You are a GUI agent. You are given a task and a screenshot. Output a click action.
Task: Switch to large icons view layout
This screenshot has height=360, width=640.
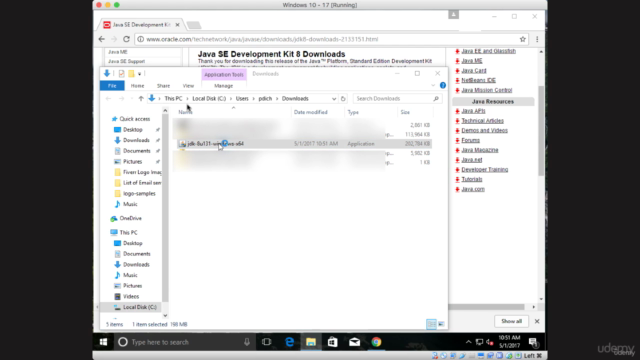(x=441, y=324)
